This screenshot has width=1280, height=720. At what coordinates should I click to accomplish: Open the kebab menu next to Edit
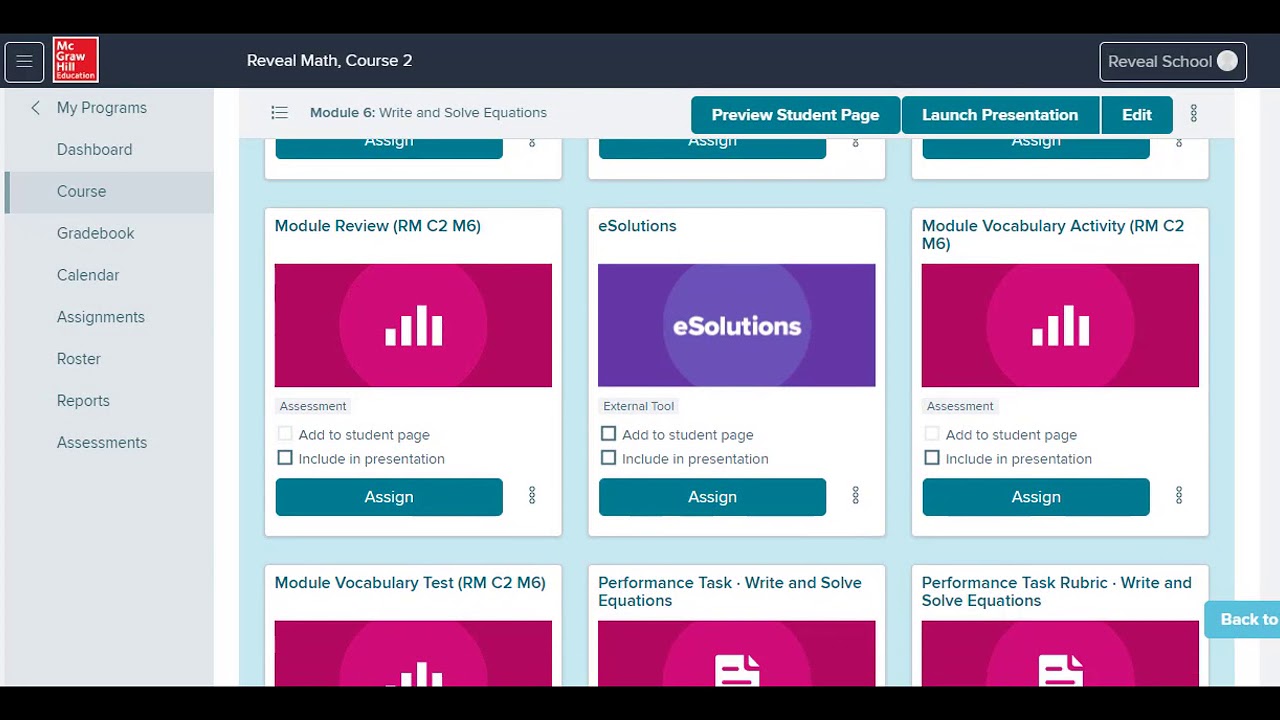(x=1193, y=114)
